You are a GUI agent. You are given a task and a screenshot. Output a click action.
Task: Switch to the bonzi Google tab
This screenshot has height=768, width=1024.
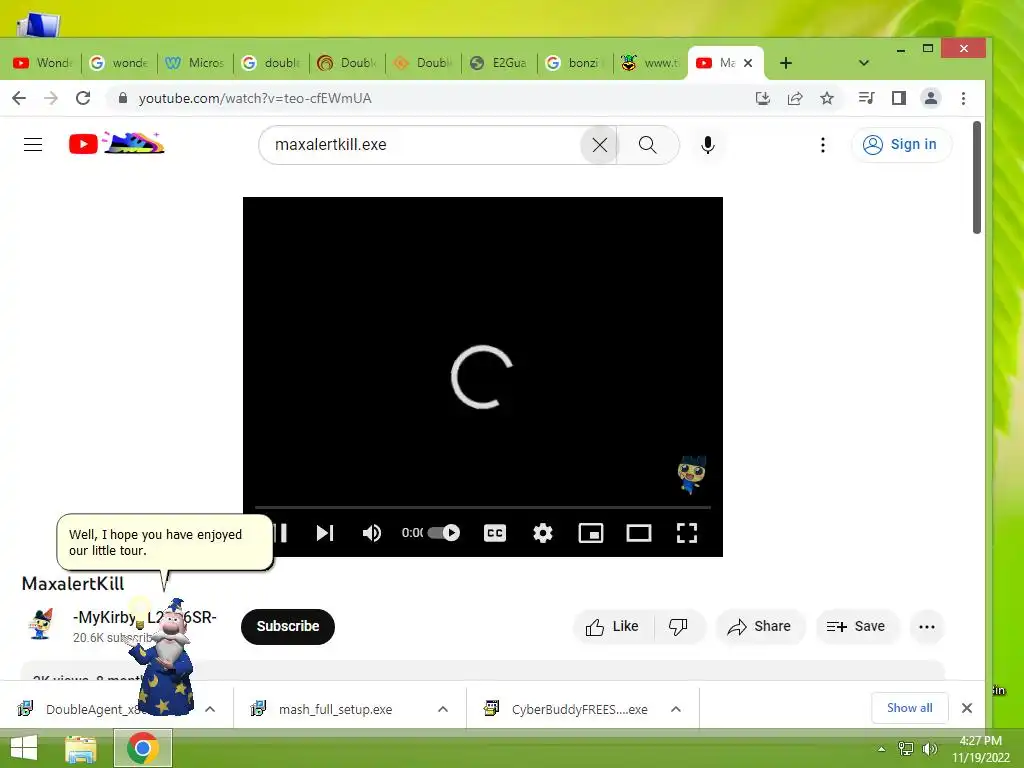tap(575, 63)
